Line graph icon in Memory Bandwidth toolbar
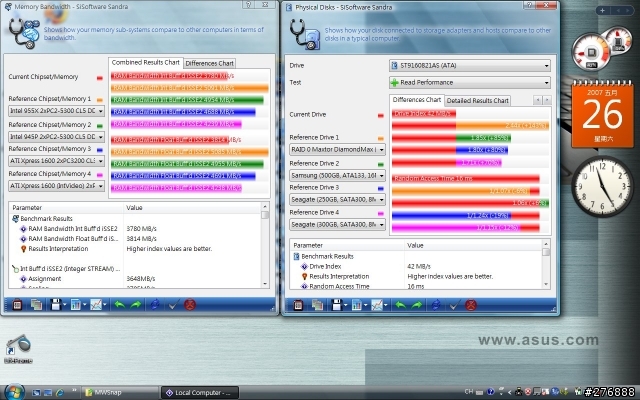The width and height of the screenshot is (640, 400). (96, 304)
